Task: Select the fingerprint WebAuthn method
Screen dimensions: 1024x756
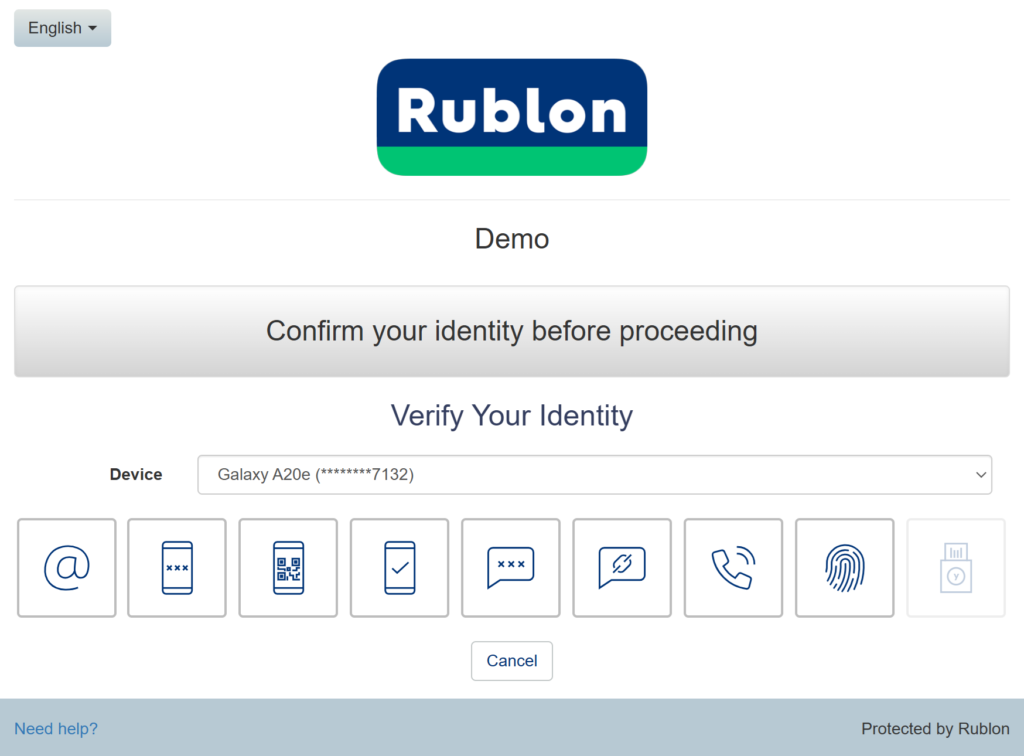Action: (844, 568)
